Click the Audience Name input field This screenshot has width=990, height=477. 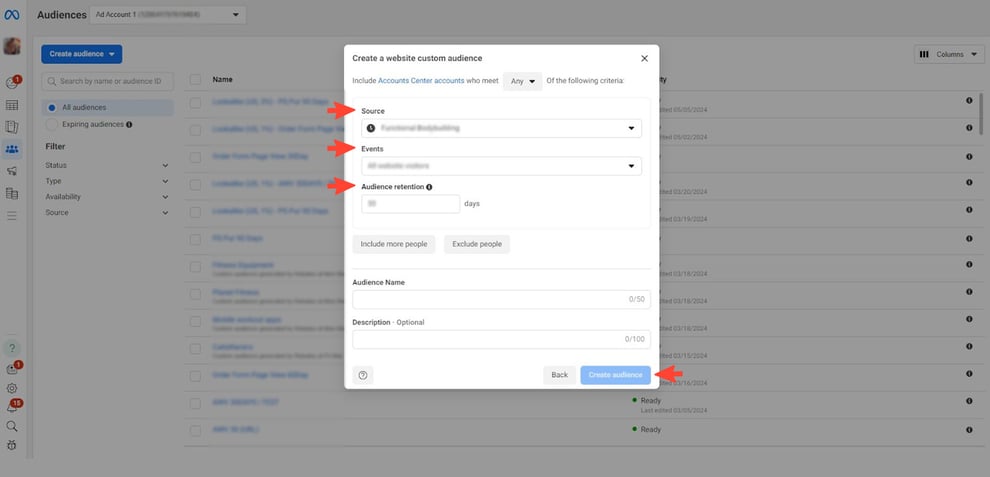click(501, 299)
